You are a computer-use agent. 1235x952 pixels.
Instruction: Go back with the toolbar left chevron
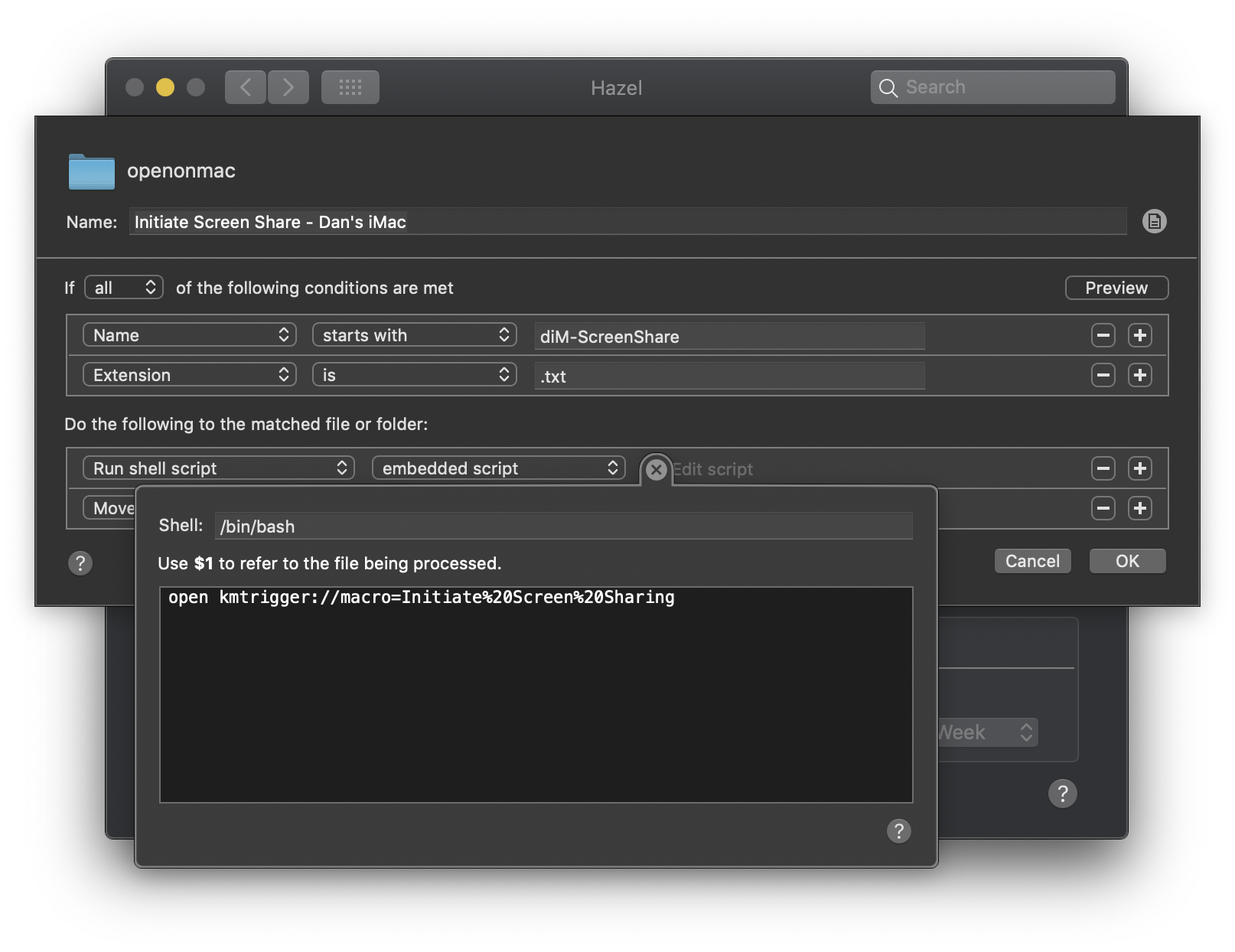[x=246, y=87]
